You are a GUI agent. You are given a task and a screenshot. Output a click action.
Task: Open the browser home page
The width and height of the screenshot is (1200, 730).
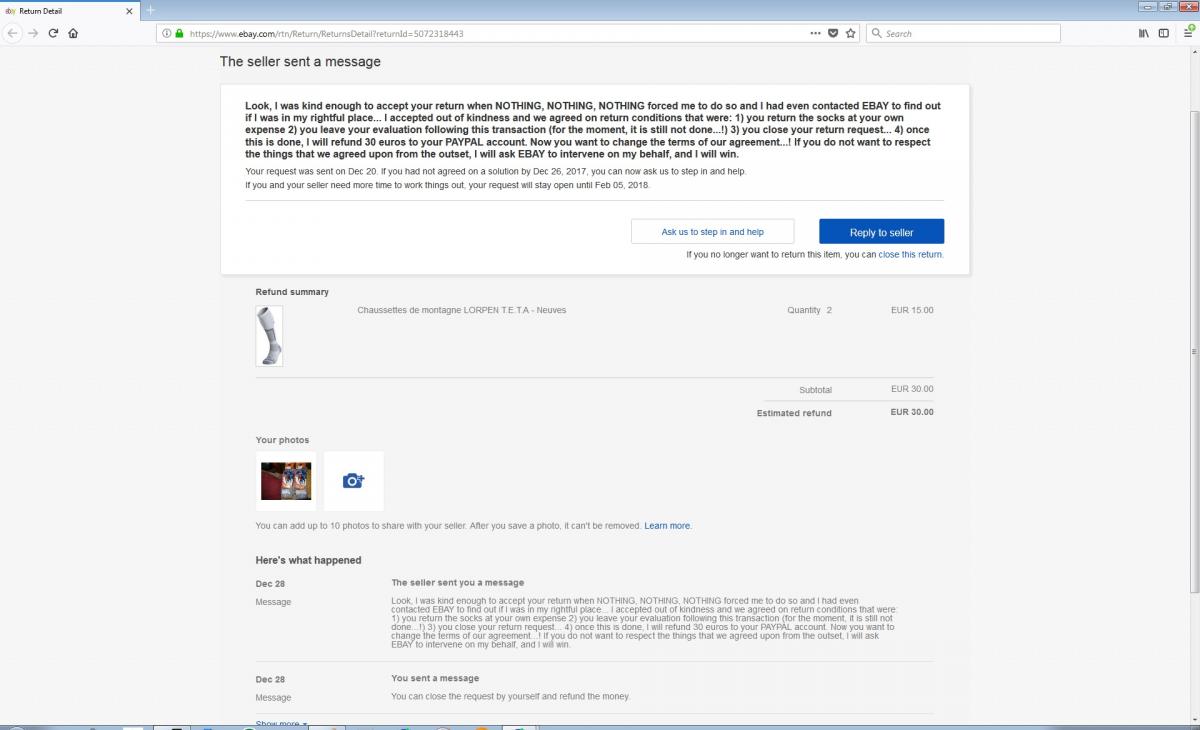click(x=73, y=33)
